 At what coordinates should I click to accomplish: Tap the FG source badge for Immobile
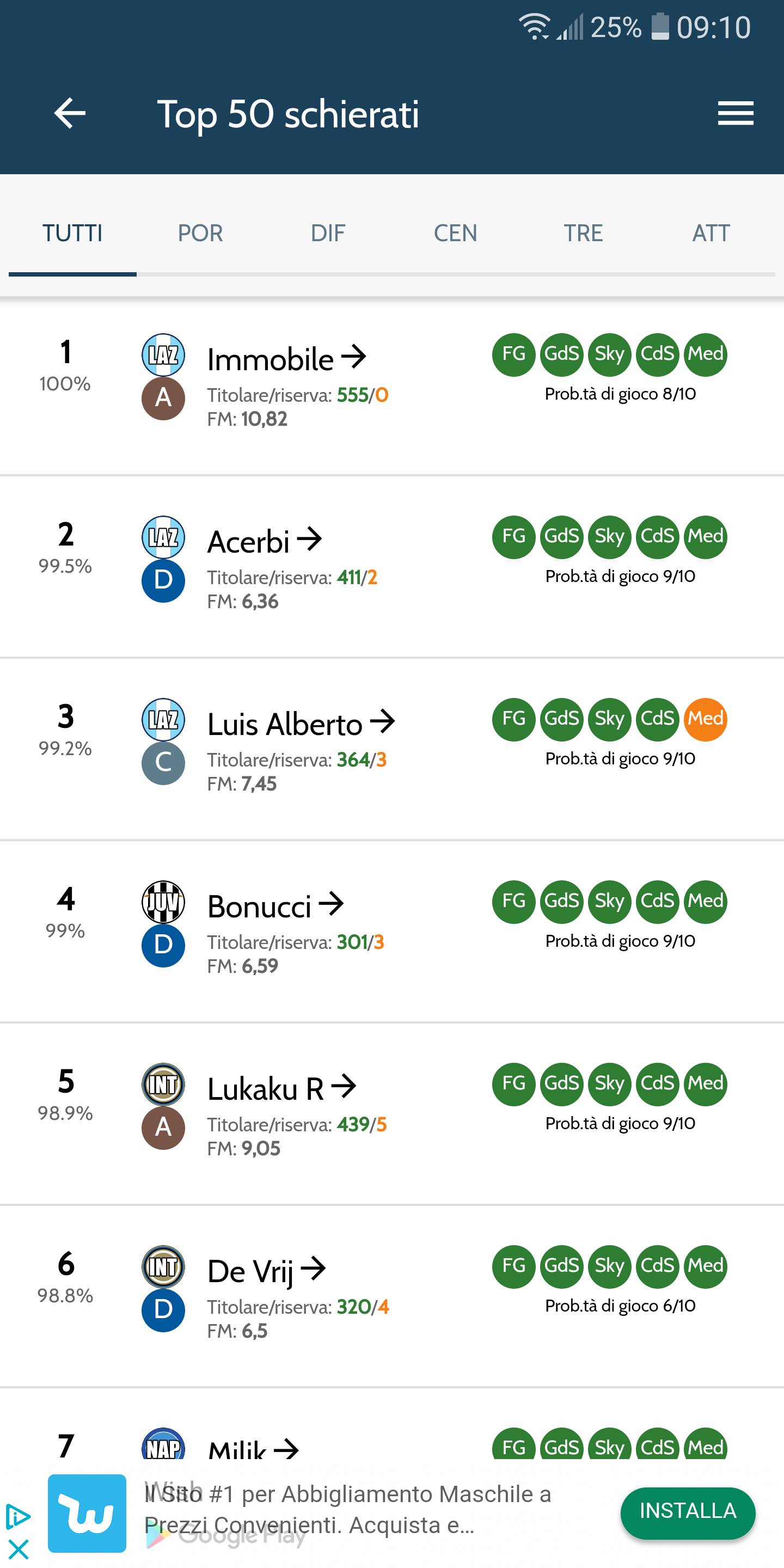[514, 354]
